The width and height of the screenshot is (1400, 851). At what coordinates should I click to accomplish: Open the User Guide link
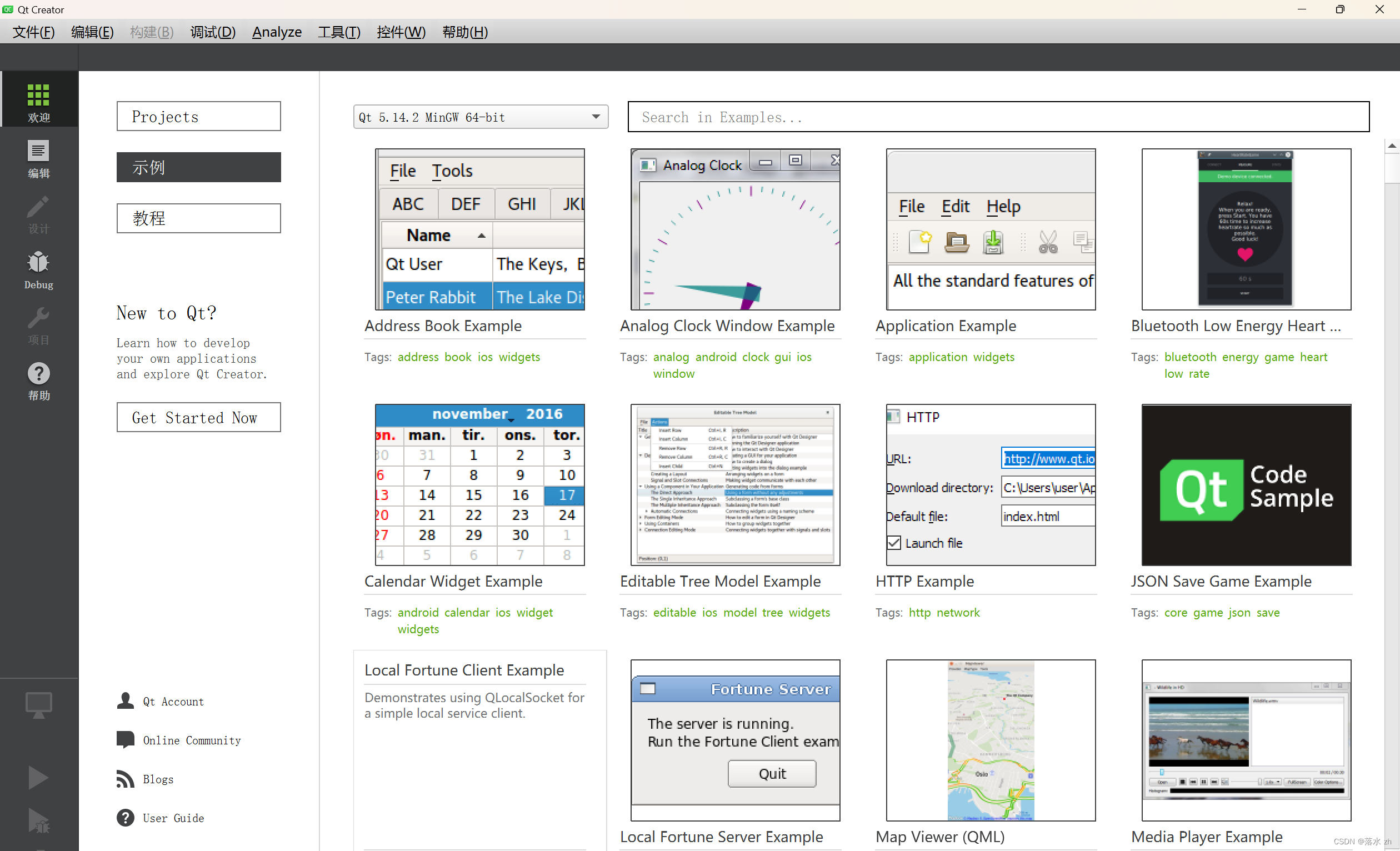coord(173,818)
